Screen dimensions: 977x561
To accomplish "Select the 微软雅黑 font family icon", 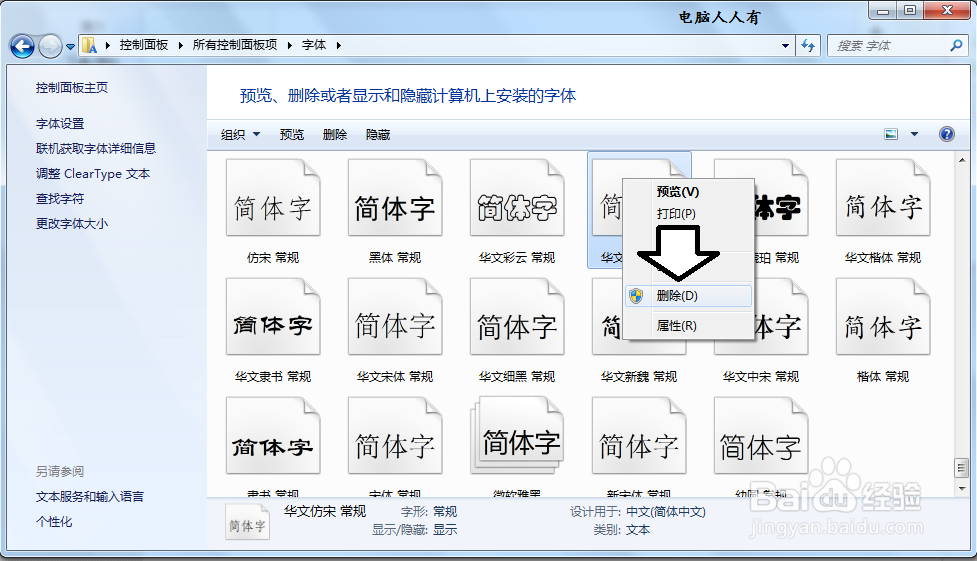I will tap(517, 436).
